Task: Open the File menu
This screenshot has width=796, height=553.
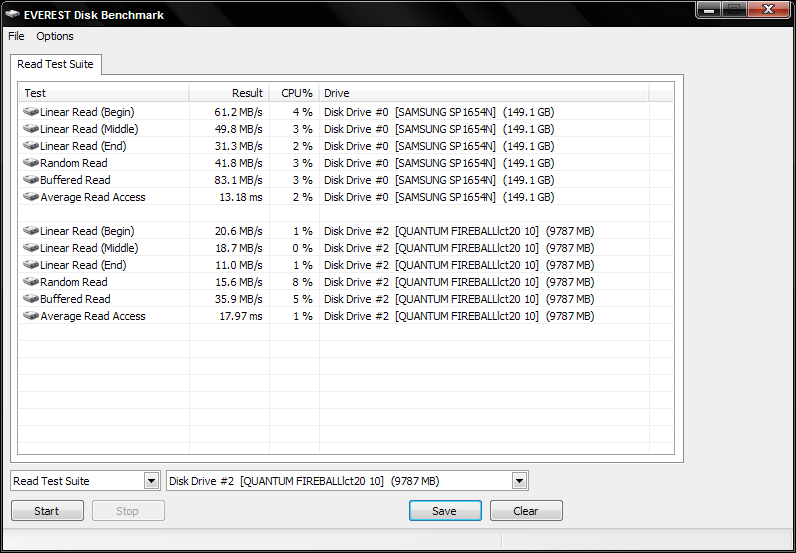Action: click(x=16, y=36)
